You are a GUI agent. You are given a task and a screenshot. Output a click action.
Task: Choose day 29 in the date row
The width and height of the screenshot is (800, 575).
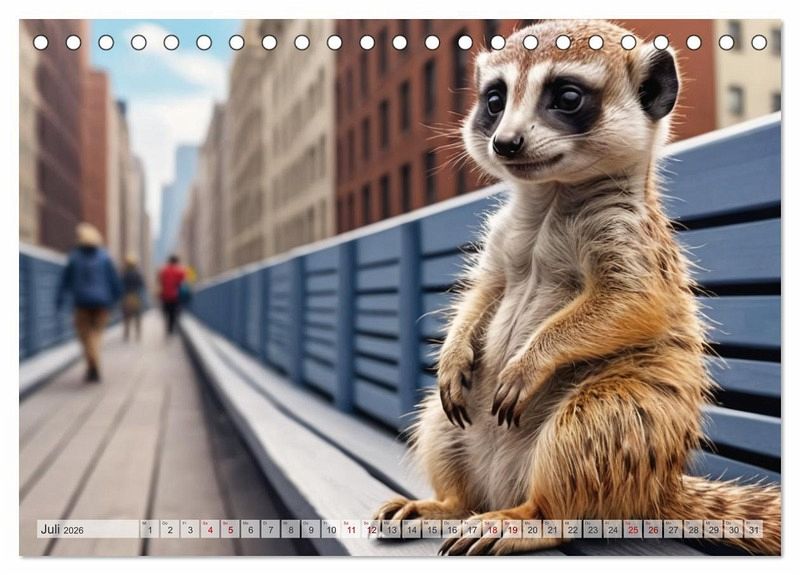(x=713, y=530)
